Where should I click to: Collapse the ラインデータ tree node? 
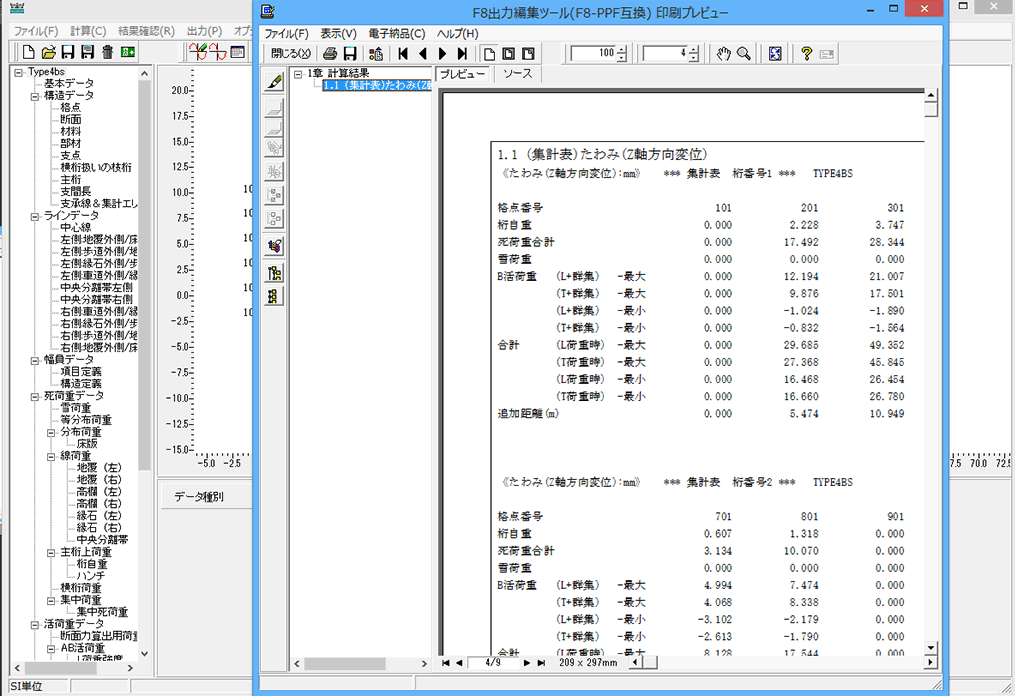(x=35, y=216)
